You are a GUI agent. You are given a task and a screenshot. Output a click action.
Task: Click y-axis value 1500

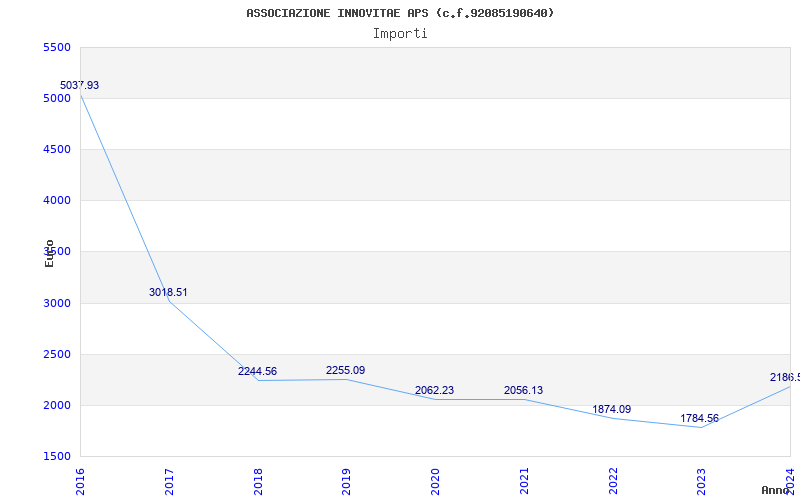(x=58, y=457)
